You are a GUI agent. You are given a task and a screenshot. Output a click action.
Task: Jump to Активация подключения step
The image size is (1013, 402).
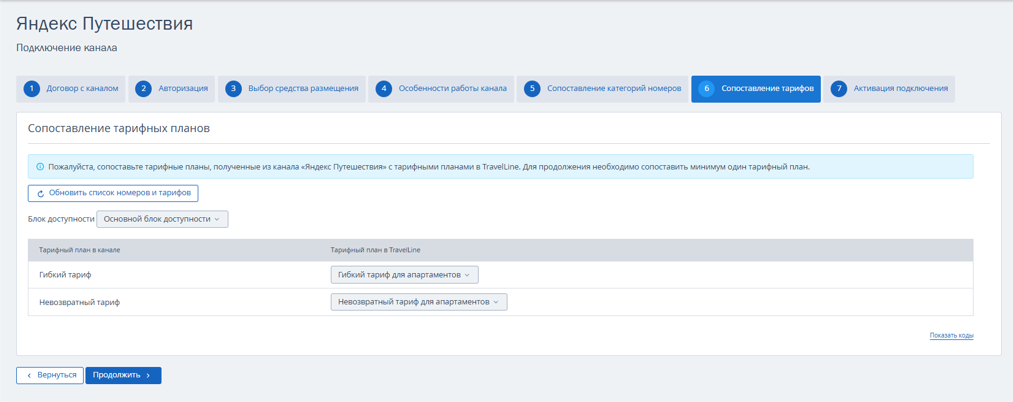coord(889,89)
